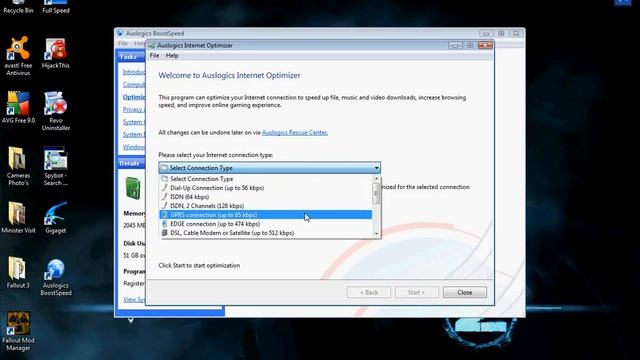The width and height of the screenshot is (640, 360).
Task: Open the Fallout 3 folder icon
Action: pyautogui.click(x=18, y=272)
